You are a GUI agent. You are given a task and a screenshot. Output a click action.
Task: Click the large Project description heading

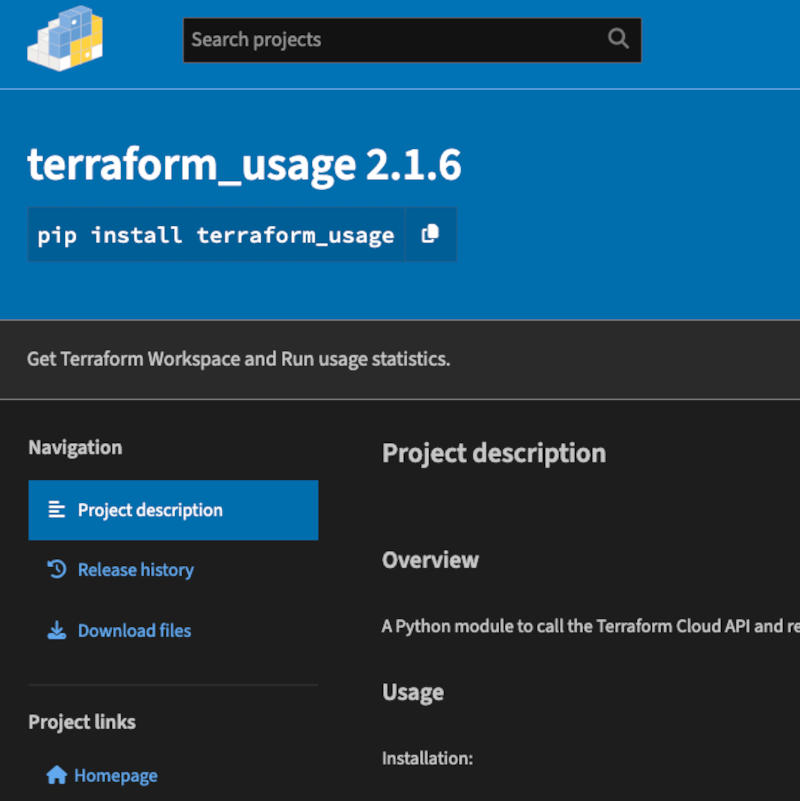pyautogui.click(x=494, y=454)
